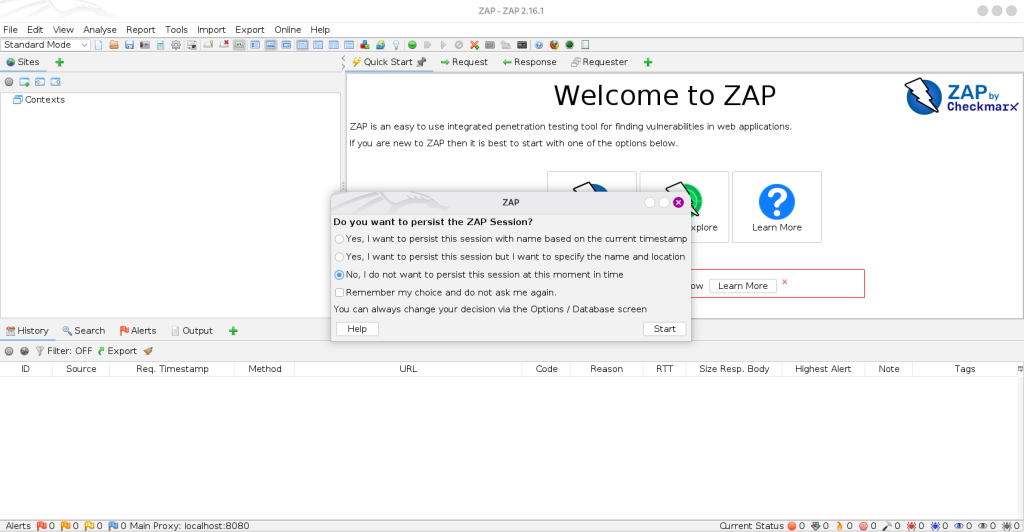Switch to the Search tab in bottom panel

(x=84, y=331)
